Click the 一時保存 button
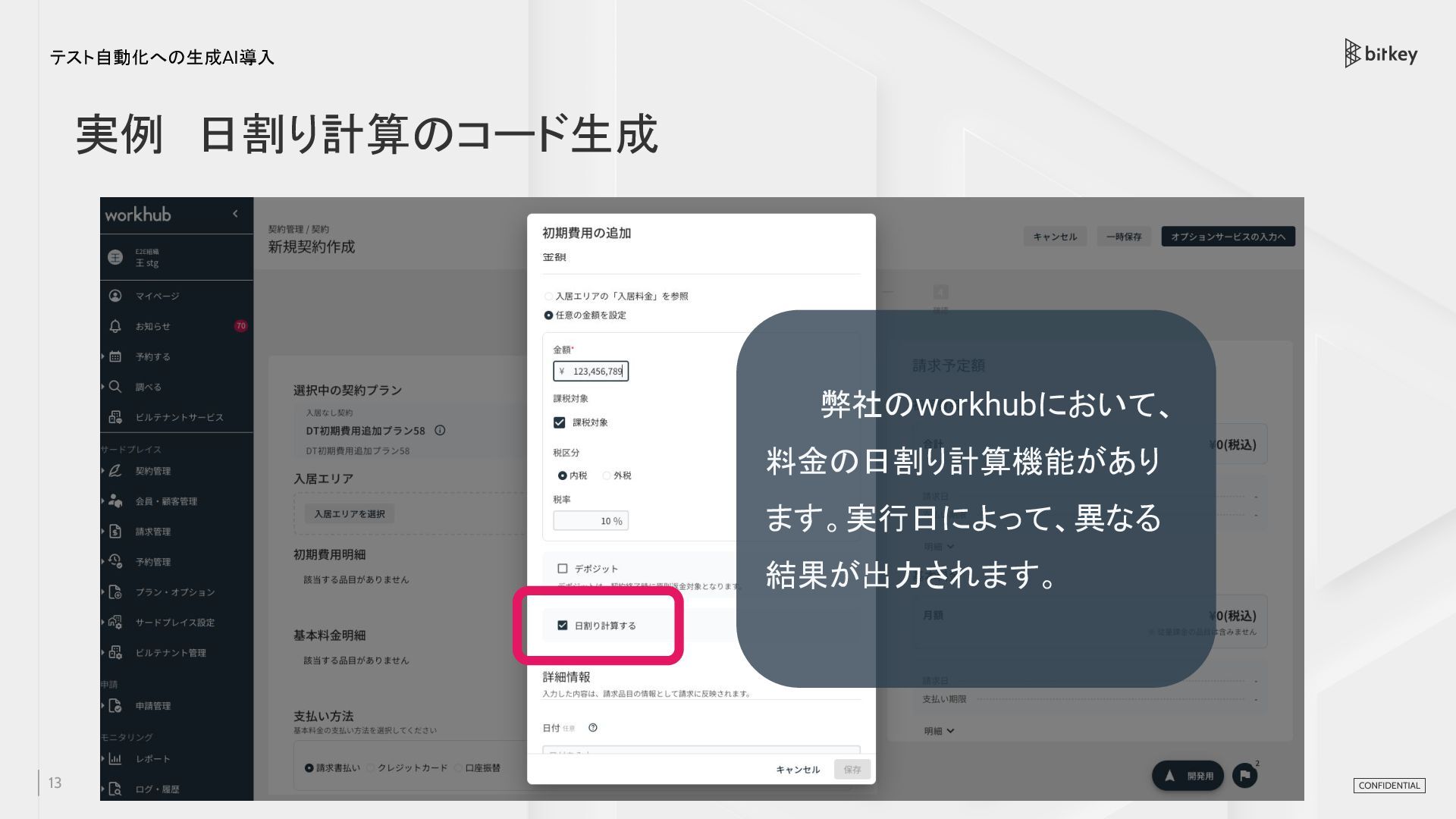The image size is (1456, 819). pyautogui.click(x=1124, y=237)
